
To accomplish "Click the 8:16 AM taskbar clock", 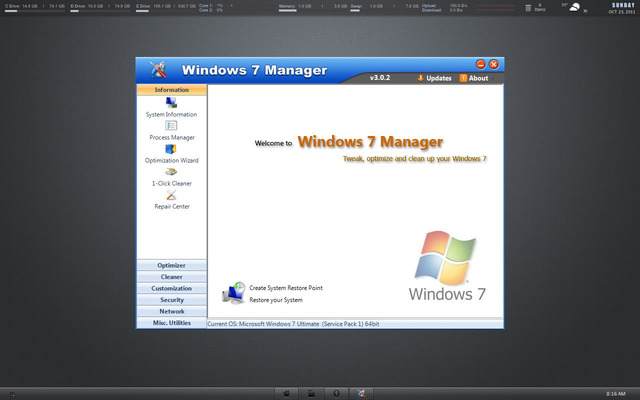I will [616, 394].
